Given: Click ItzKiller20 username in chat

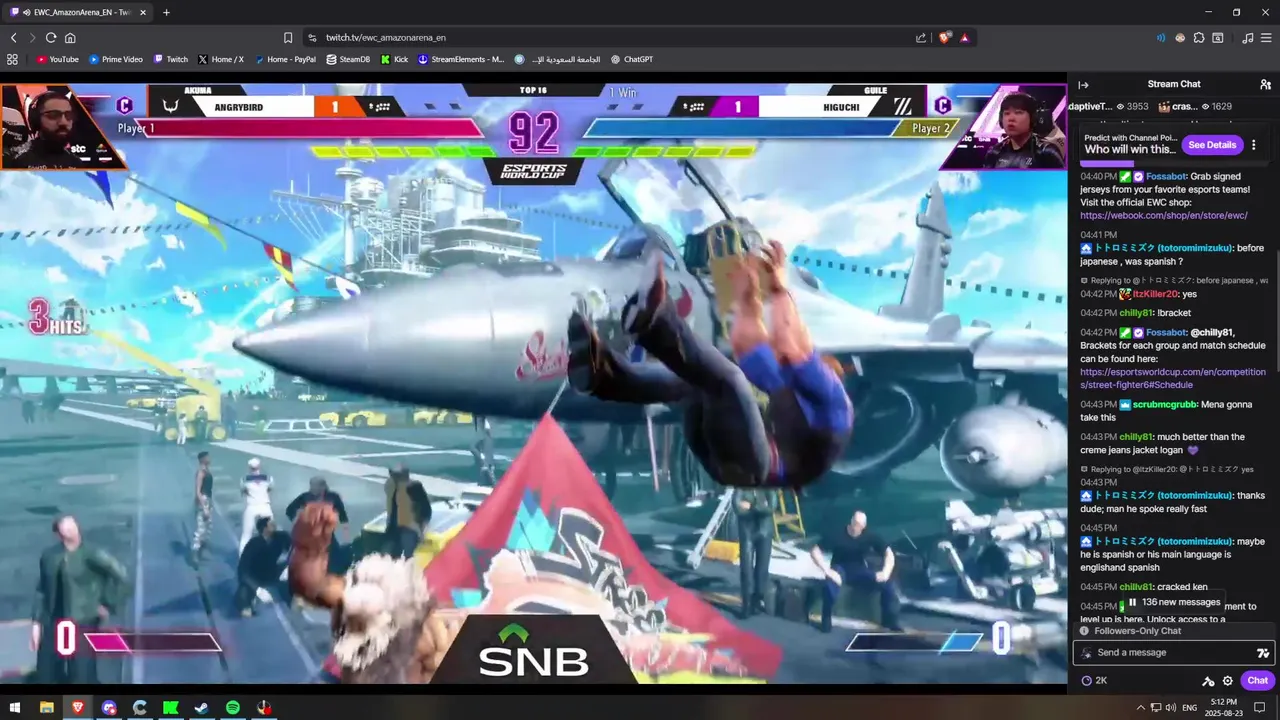Looking at the screenshot, I should 1155,294.
